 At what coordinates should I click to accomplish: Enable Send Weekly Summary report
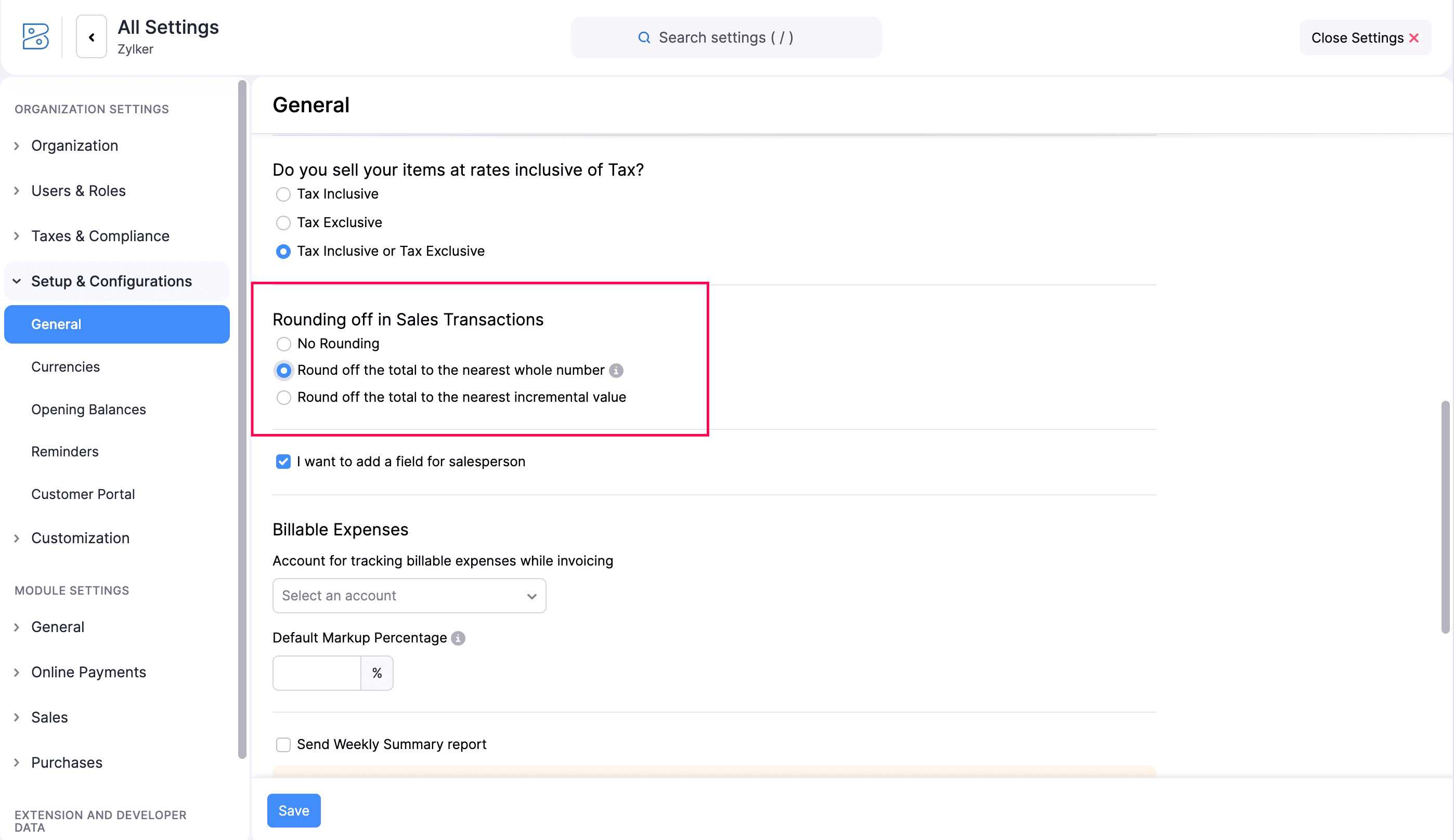(x=283, y=744)
